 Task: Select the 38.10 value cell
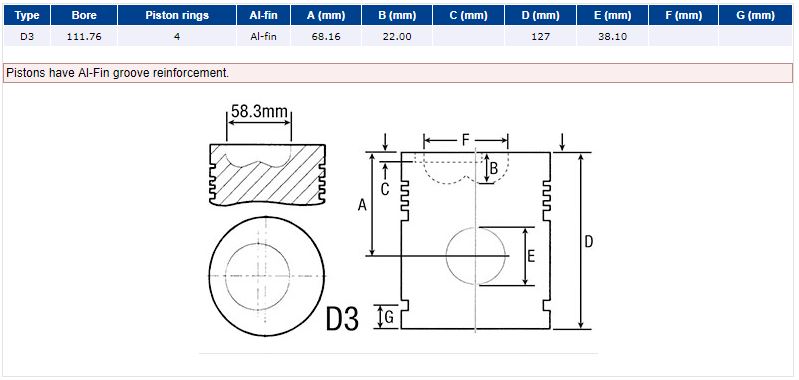612,37
